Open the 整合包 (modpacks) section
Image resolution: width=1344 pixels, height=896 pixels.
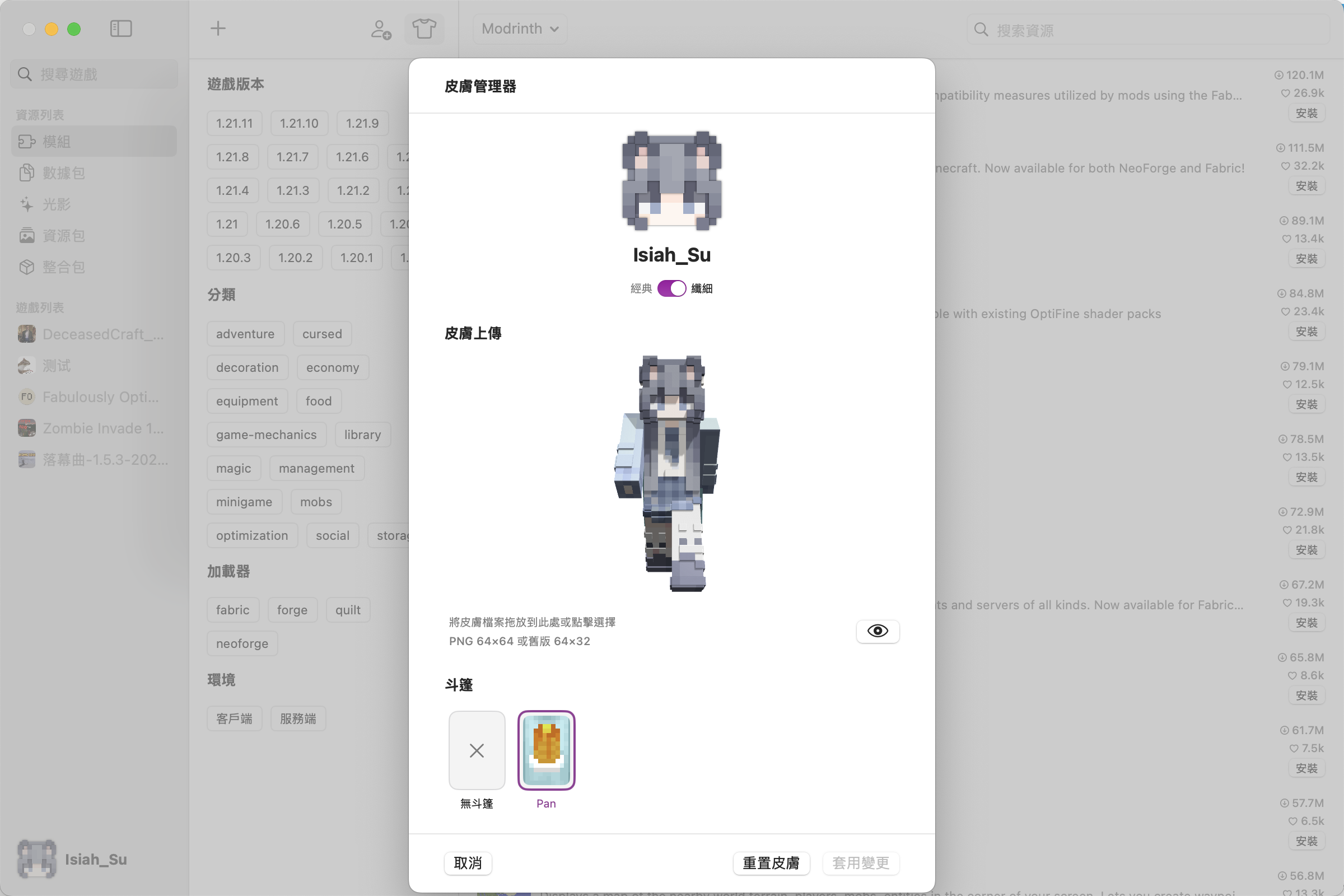(63, 267)
